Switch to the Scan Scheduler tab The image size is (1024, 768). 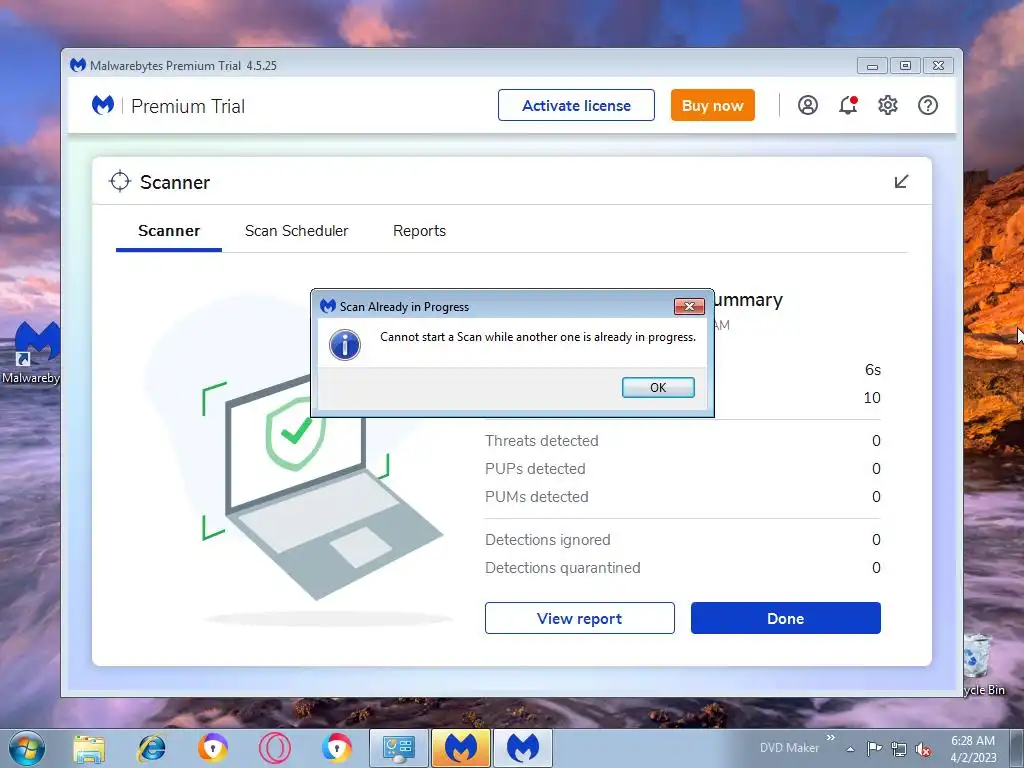pyautogui.click(x=296, y=231)
